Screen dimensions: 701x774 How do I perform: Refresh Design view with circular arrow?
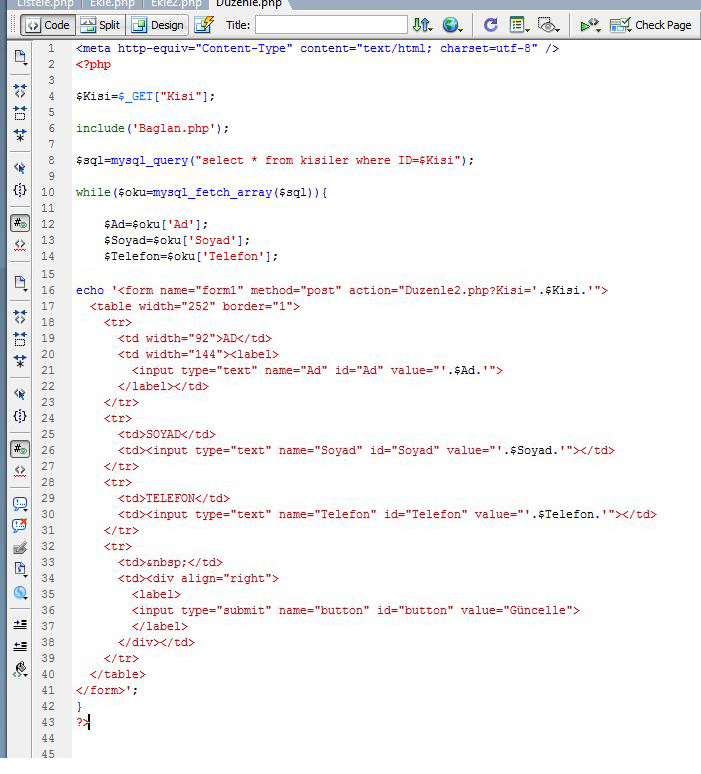coord(490,25)
